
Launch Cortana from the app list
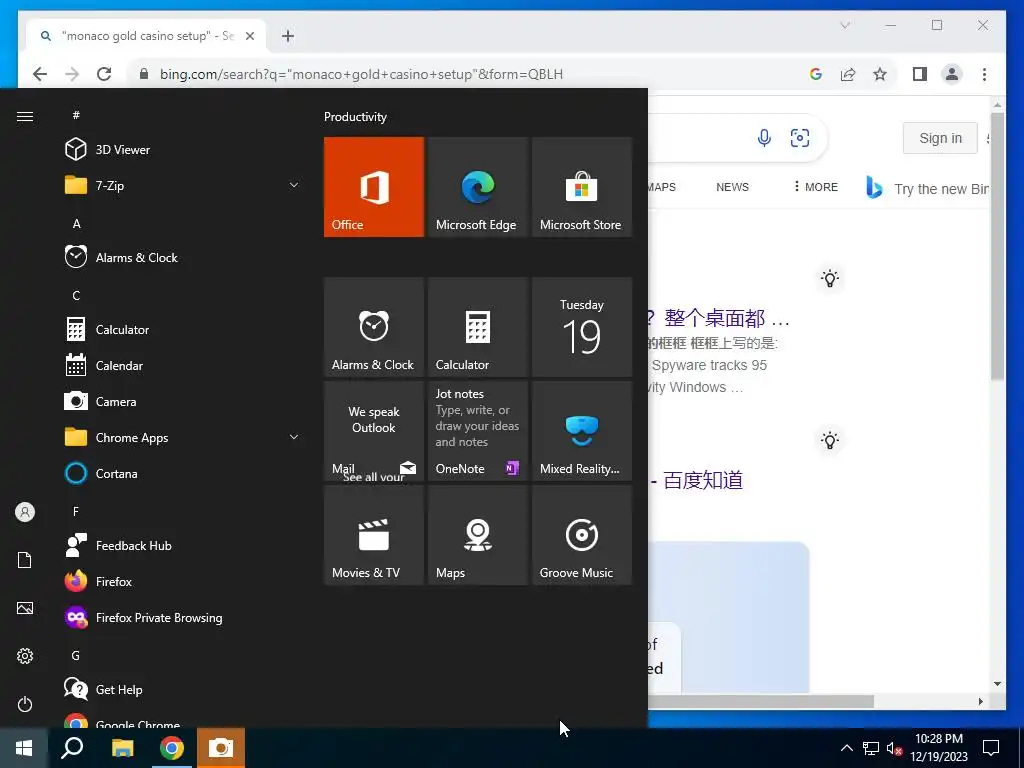pyautogui.click(x=183, y=473)
